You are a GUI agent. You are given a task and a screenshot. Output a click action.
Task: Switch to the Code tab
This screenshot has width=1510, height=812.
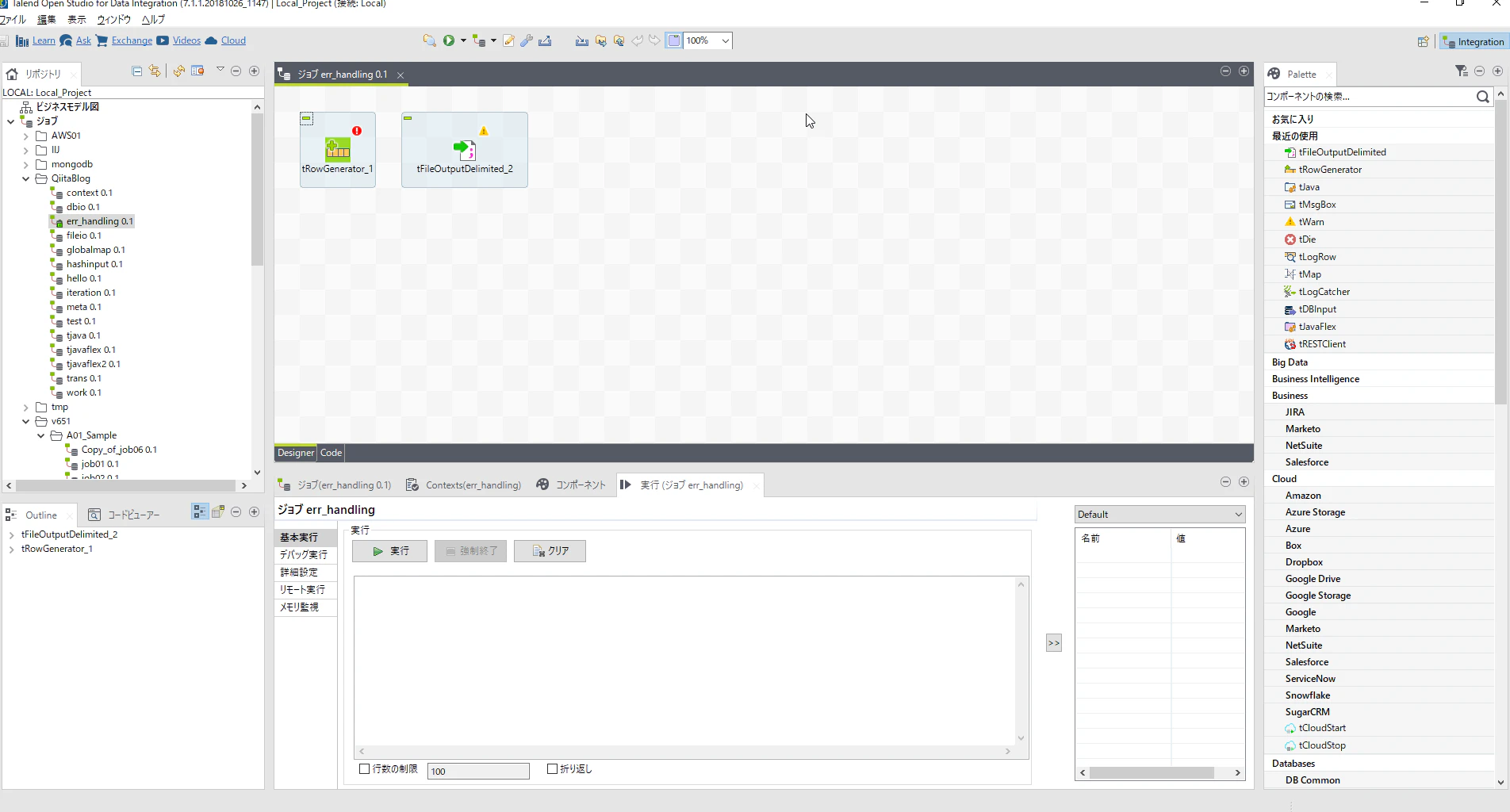coord(331,453)
